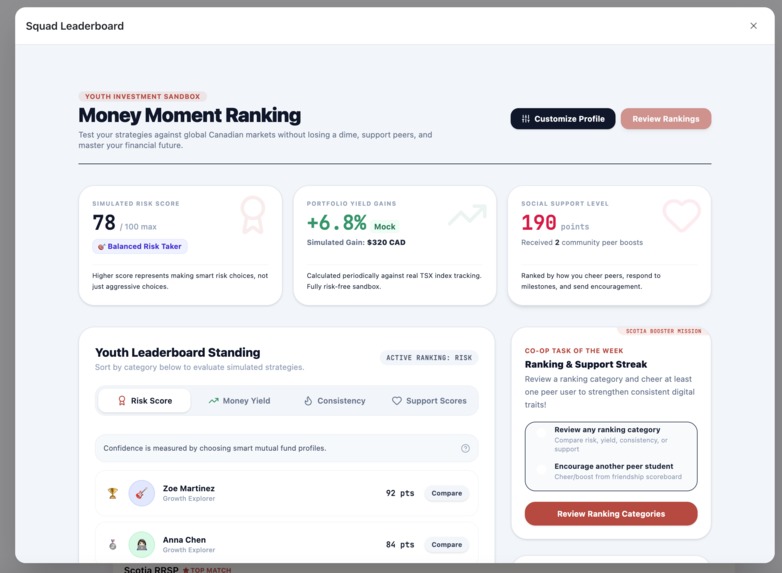The height and width of the screenshot is (573, 782).
Task: Select the 78 risk score value
Action: tap(104, 222)
